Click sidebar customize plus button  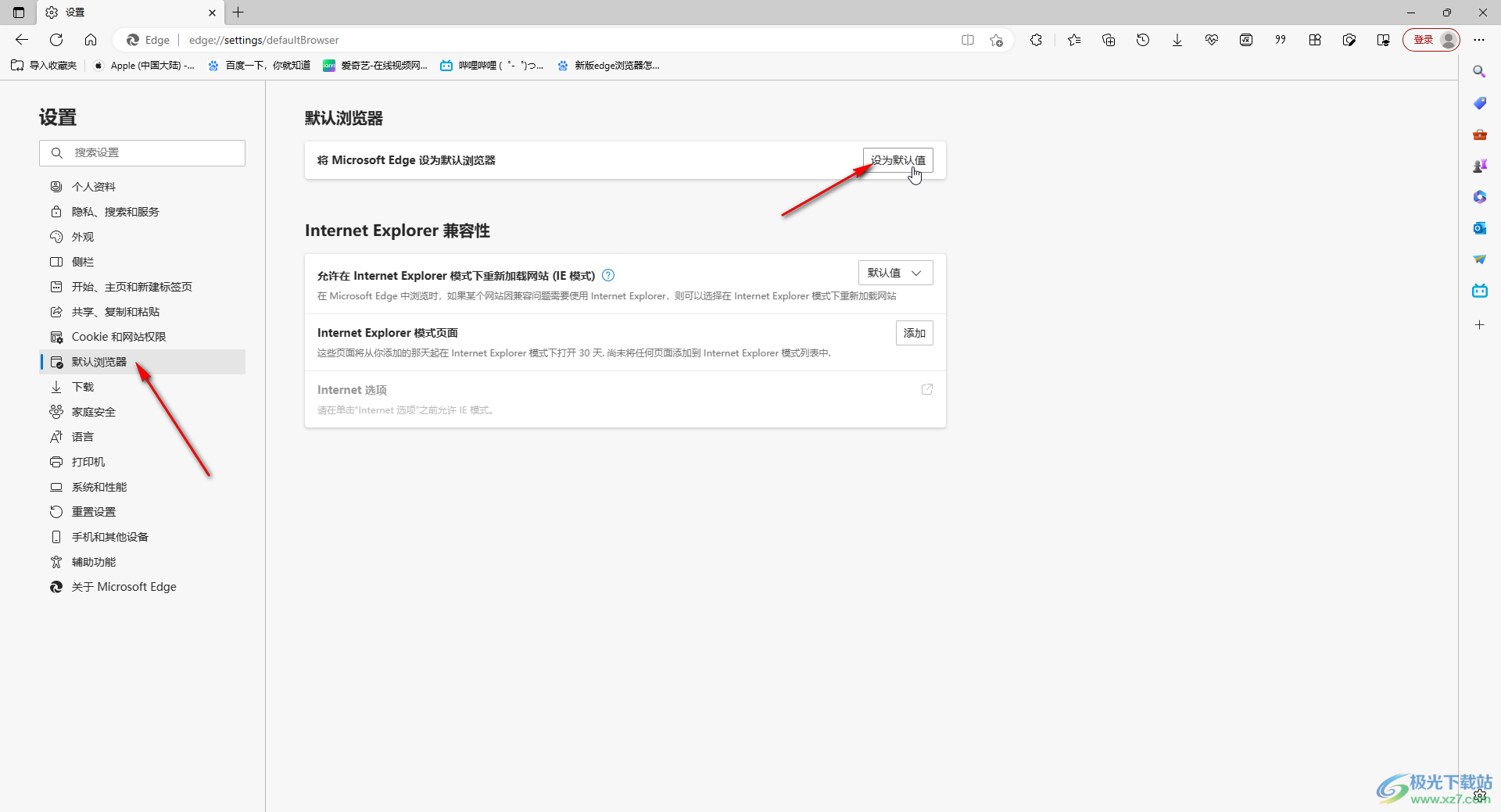coord(1479,324)
